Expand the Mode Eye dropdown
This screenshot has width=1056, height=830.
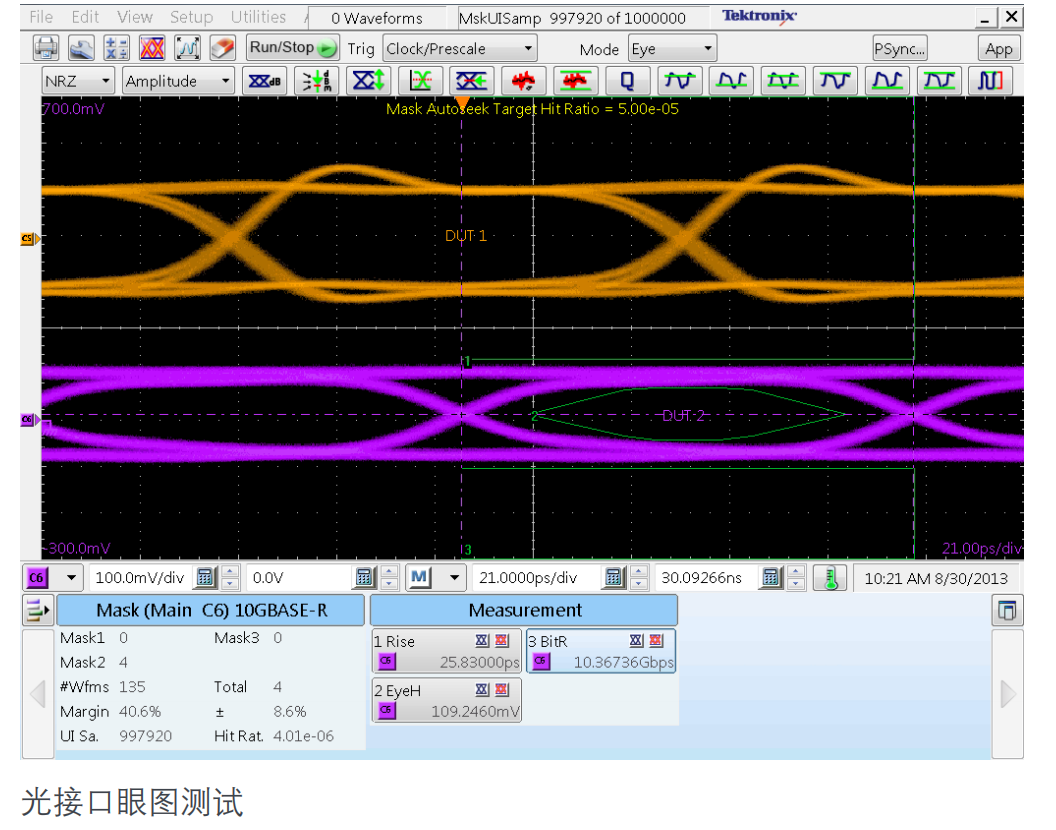pyautogui.click(x=671, y=48)
